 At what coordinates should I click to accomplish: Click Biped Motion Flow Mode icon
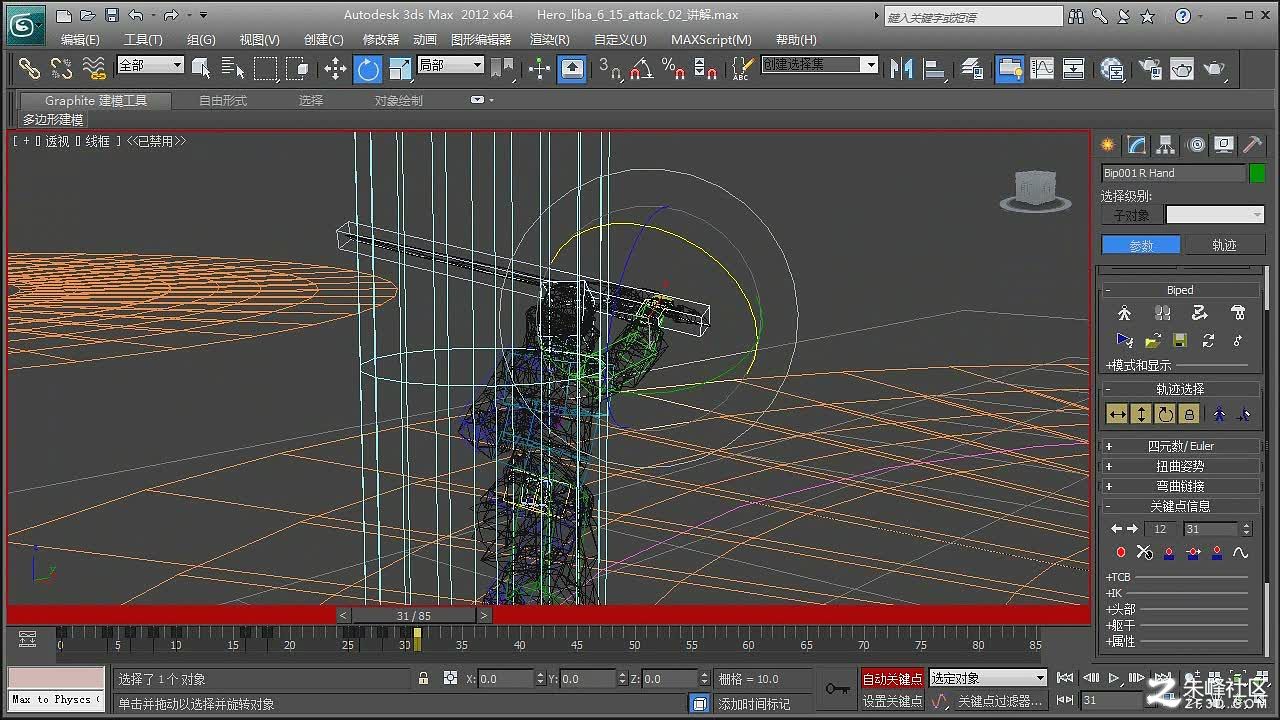click(x=1200, y=314)
